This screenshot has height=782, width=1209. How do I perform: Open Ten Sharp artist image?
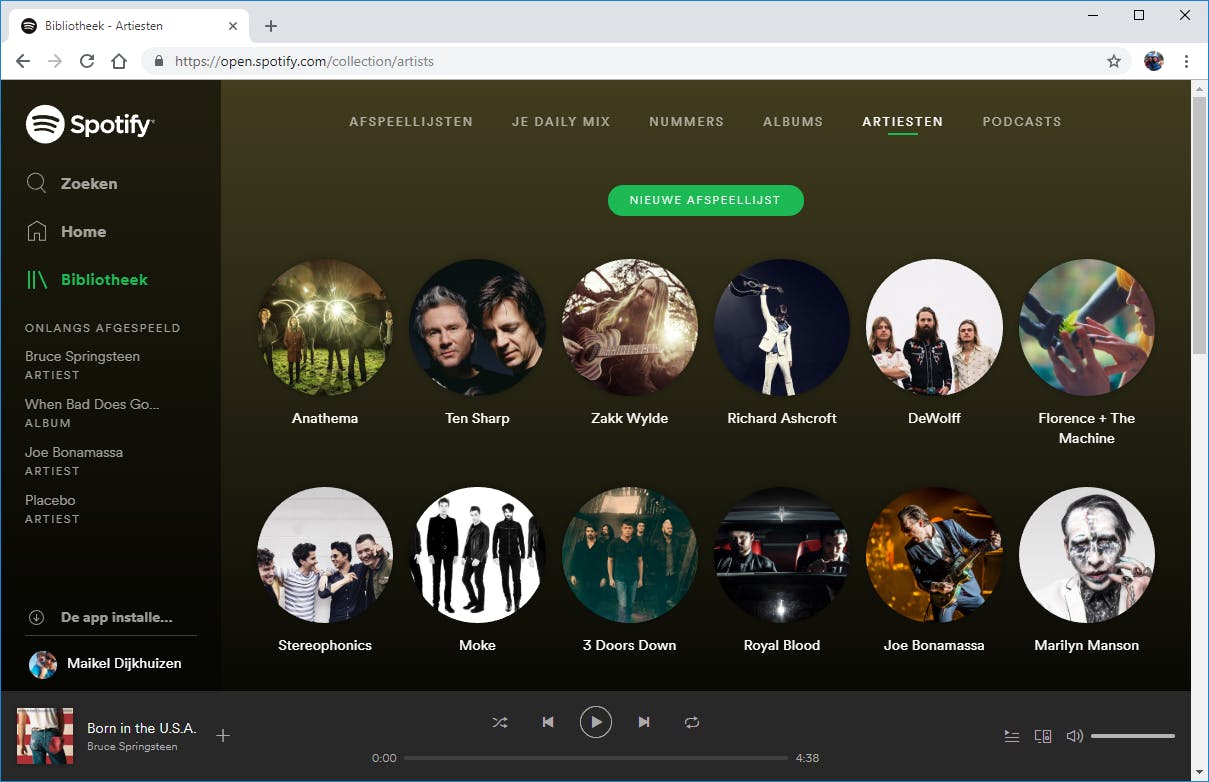(x=477, y=328)
